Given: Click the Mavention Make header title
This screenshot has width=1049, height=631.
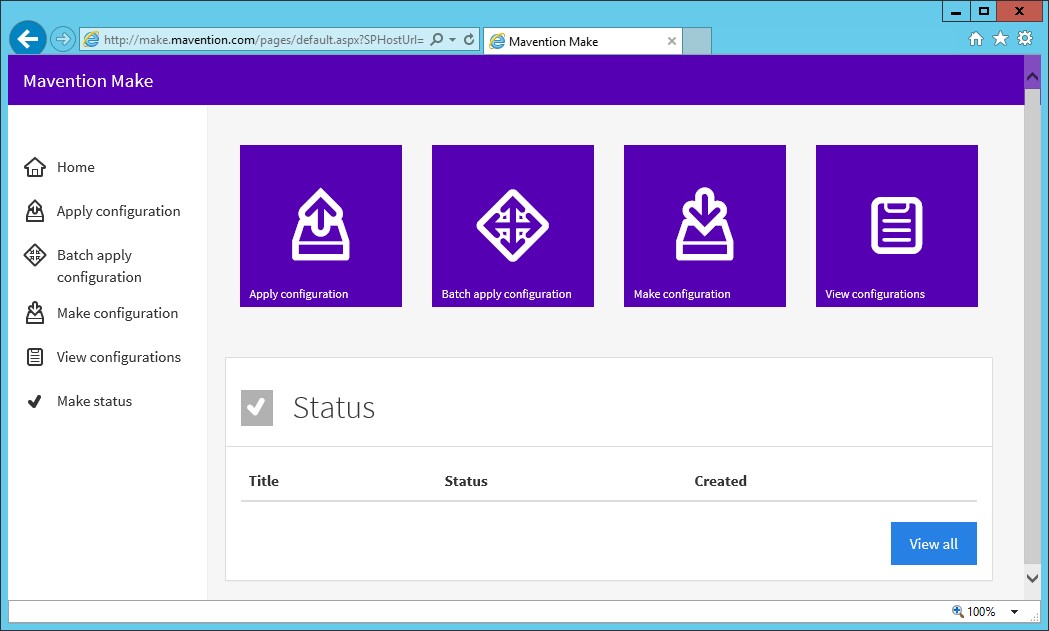Looking at the screenshot, I should click(88, 81).
